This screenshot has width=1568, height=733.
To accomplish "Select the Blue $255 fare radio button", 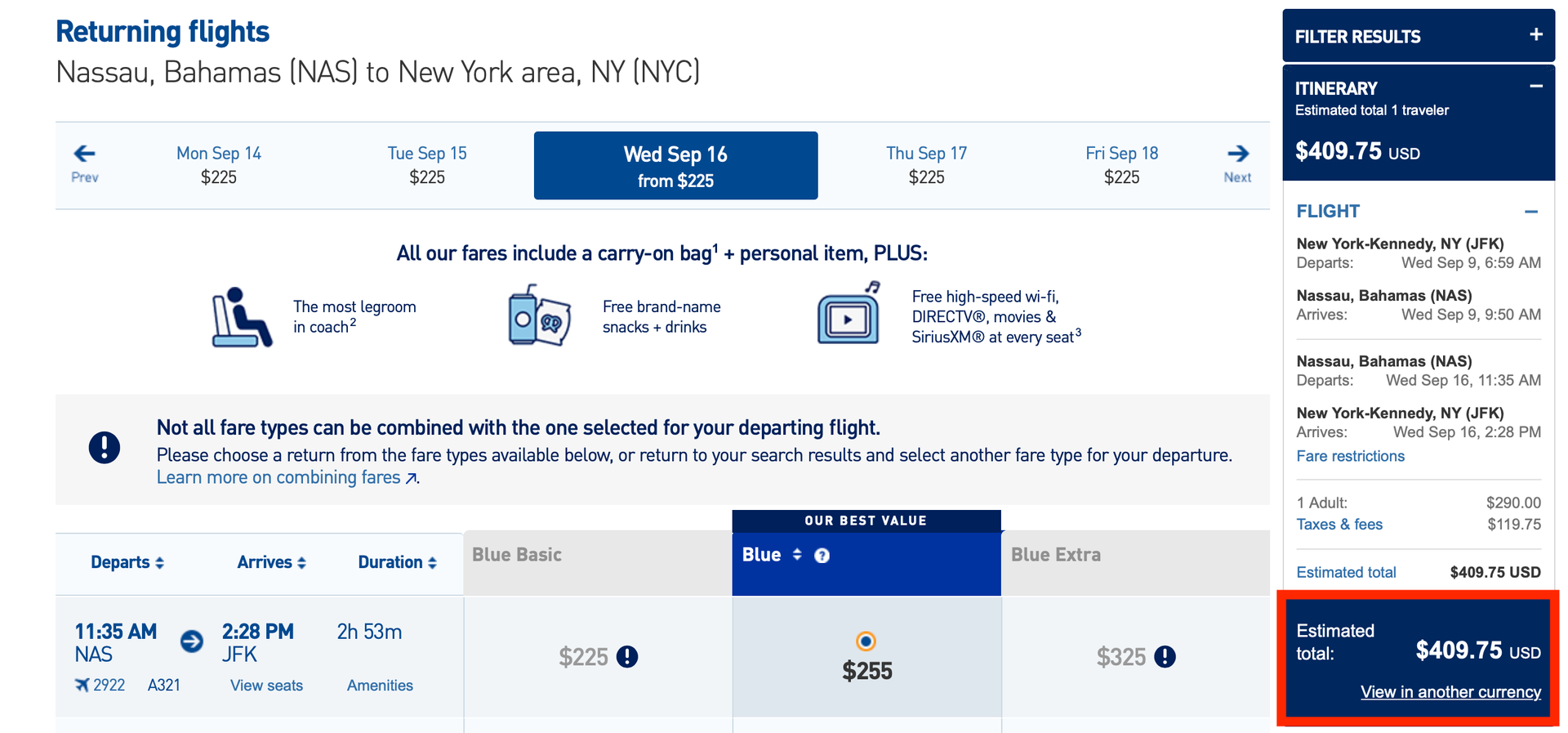I will click(866, 642).
